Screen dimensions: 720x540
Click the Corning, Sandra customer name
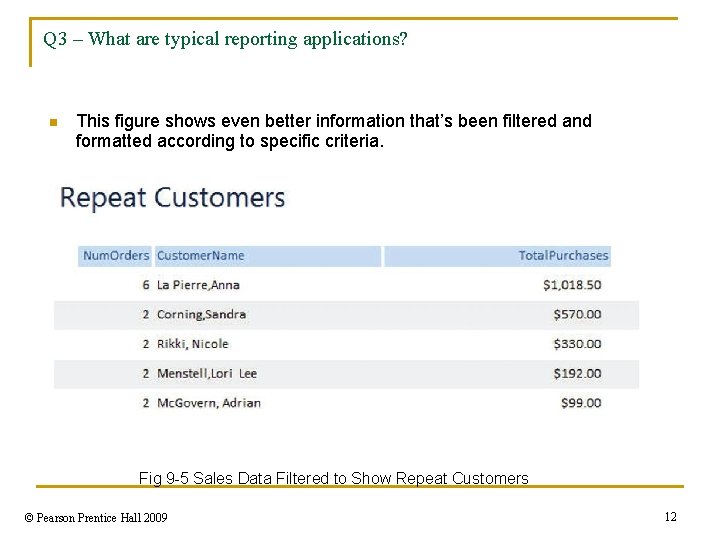click(x=201, y=314)
